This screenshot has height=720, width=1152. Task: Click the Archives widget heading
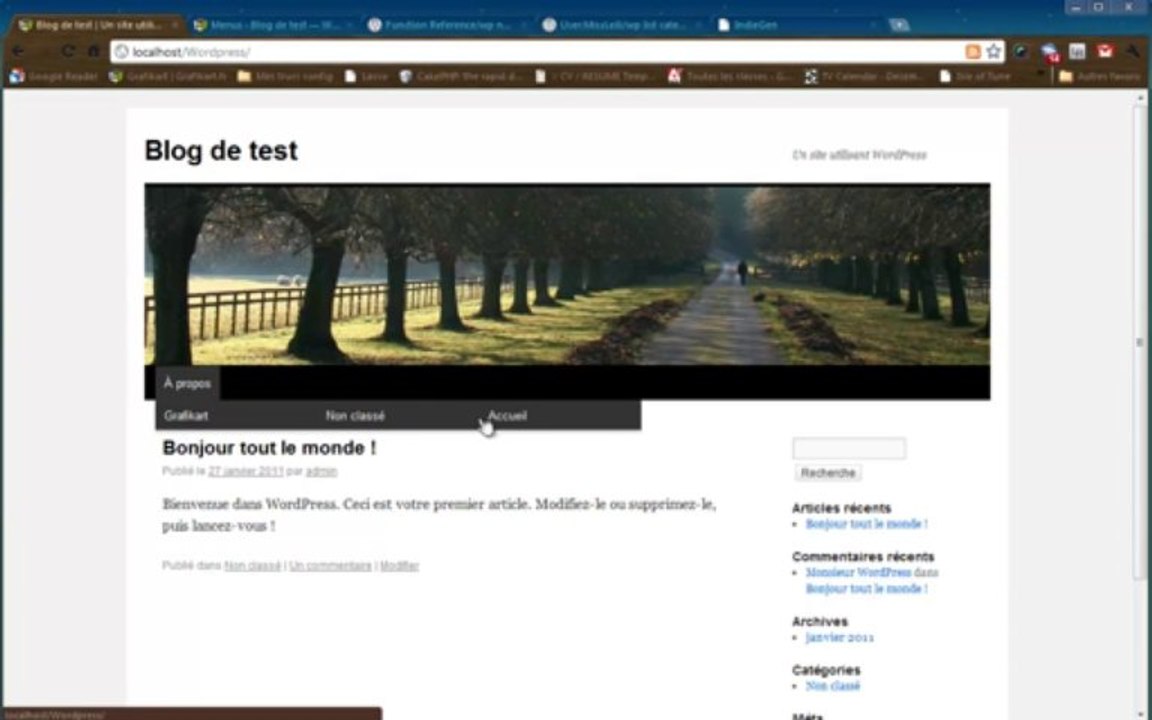pyautogui.click(x=819, y=622)
